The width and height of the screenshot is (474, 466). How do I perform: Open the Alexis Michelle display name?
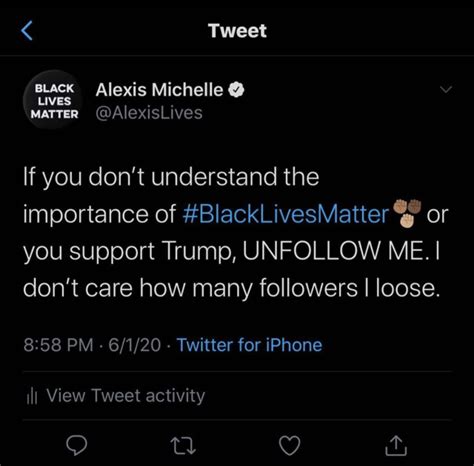point(159,90)
